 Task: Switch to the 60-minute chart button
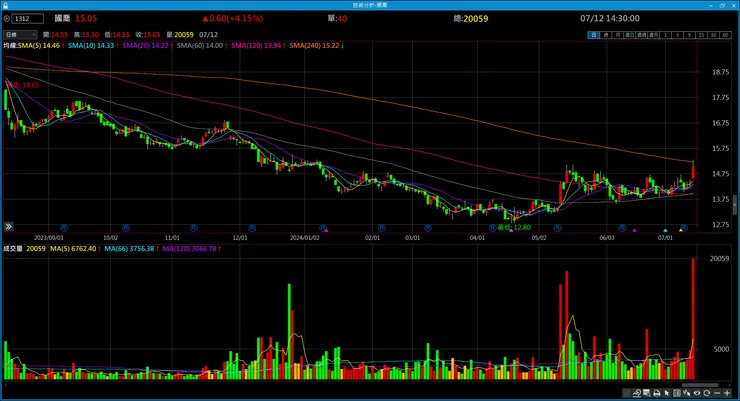725,35
